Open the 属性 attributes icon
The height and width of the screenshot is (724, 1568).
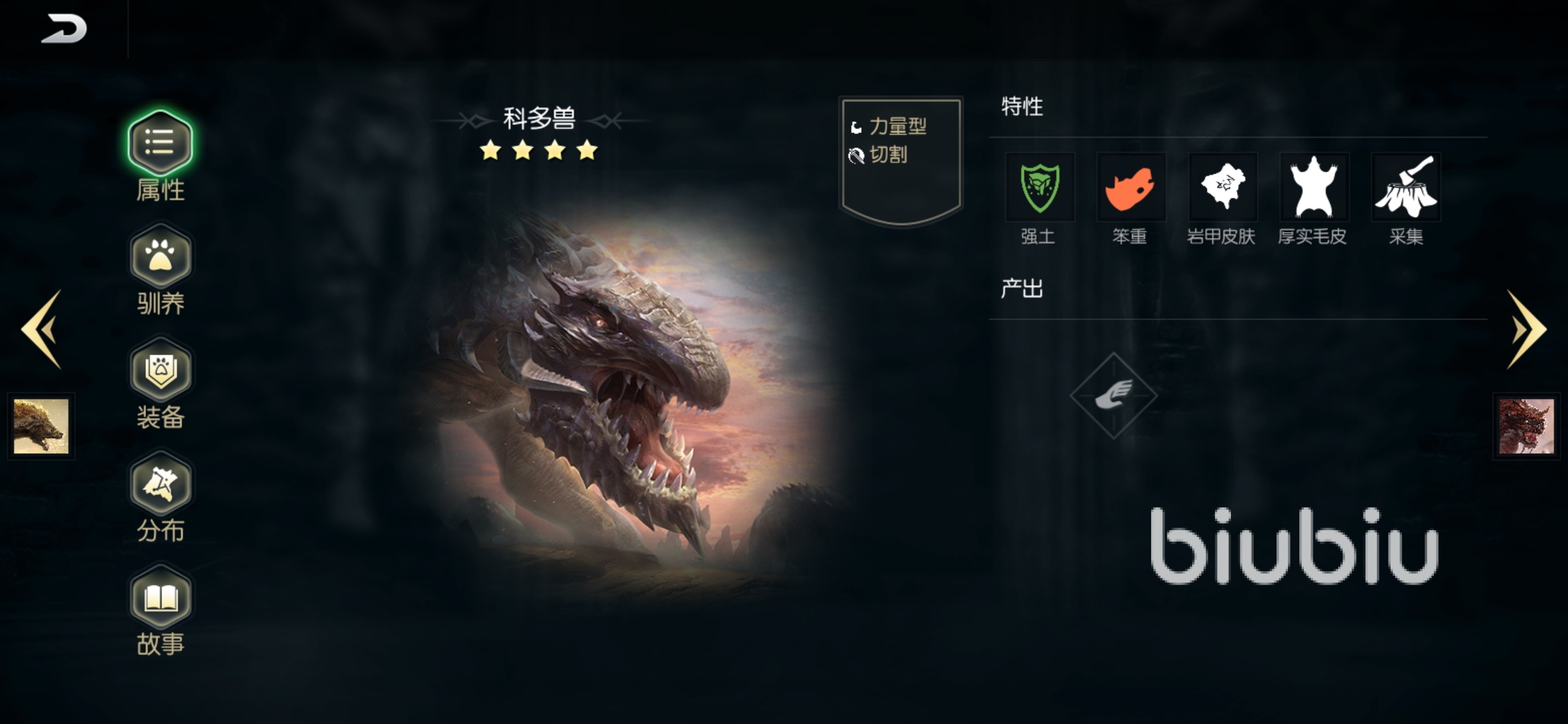[160, 143]
